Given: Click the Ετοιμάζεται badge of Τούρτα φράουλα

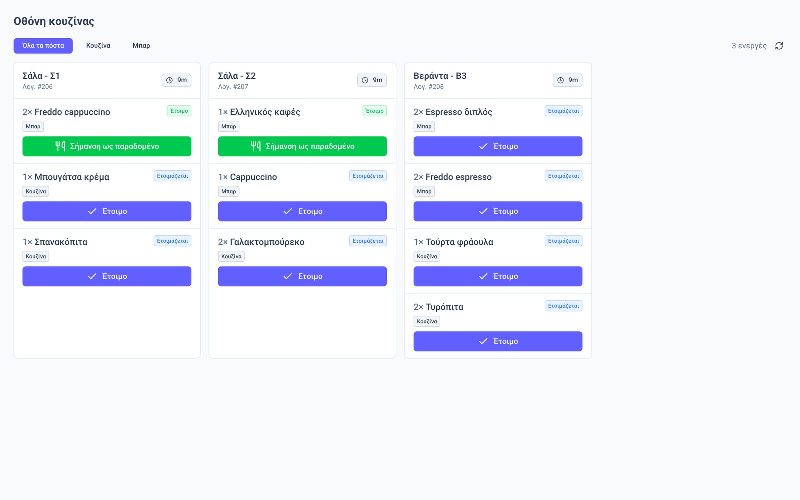Looking at the screenshot, I should 563,241.
